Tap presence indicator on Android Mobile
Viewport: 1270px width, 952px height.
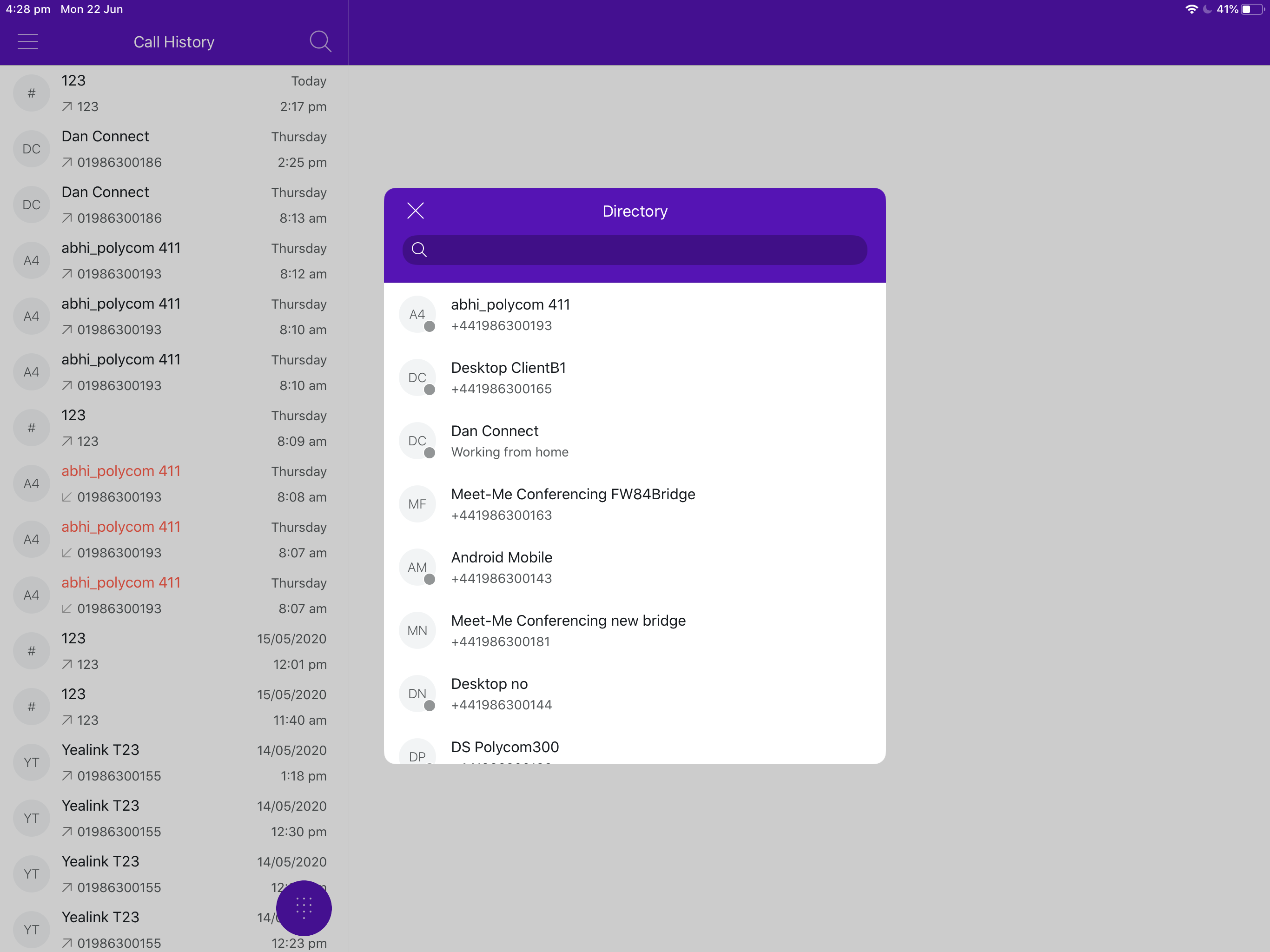[x=429, y=579]
